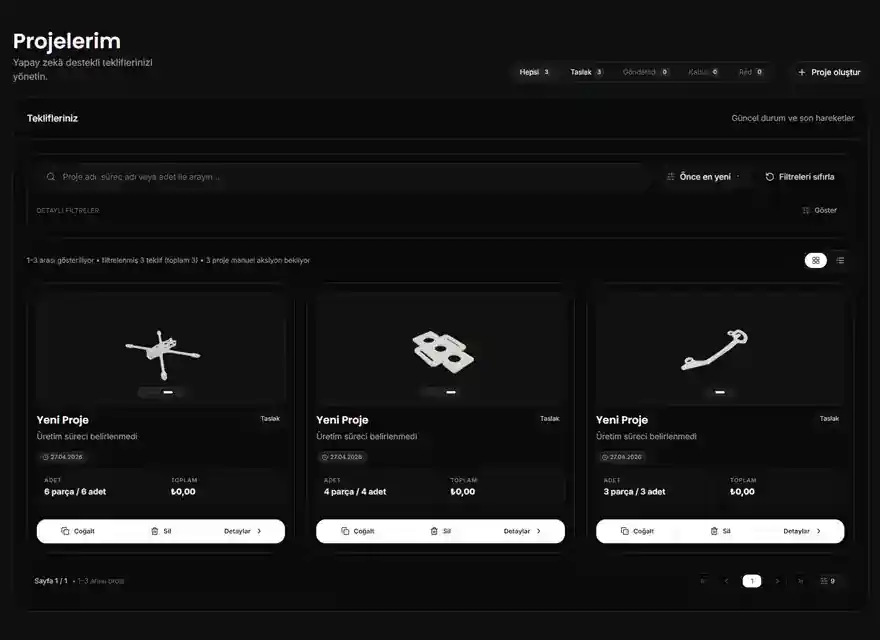This screenshot has height=640, width=880.
Task: Click the copy icon on the 3 parça card
Action: (625, 531)
